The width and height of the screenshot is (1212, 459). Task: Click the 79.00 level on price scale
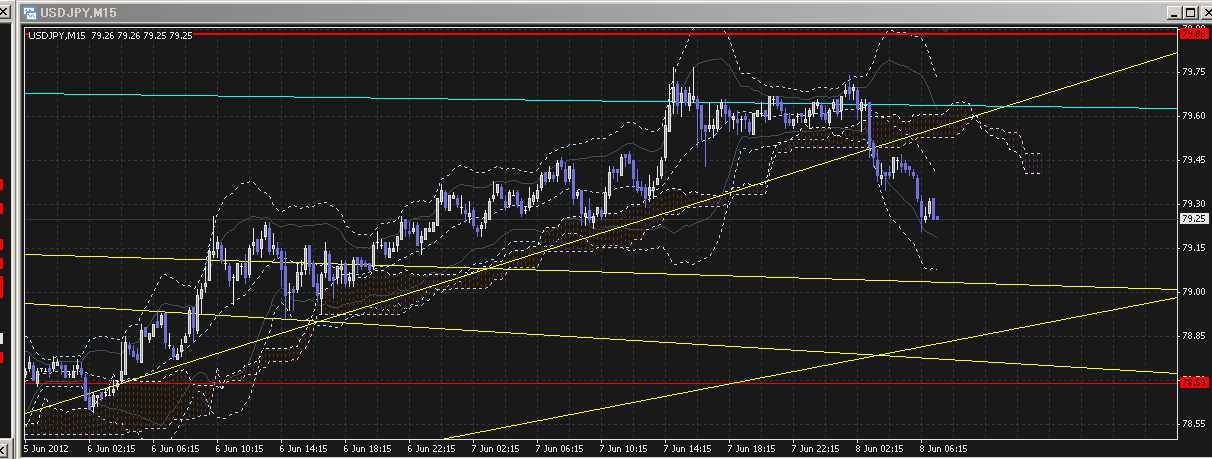click(1192, 292)
